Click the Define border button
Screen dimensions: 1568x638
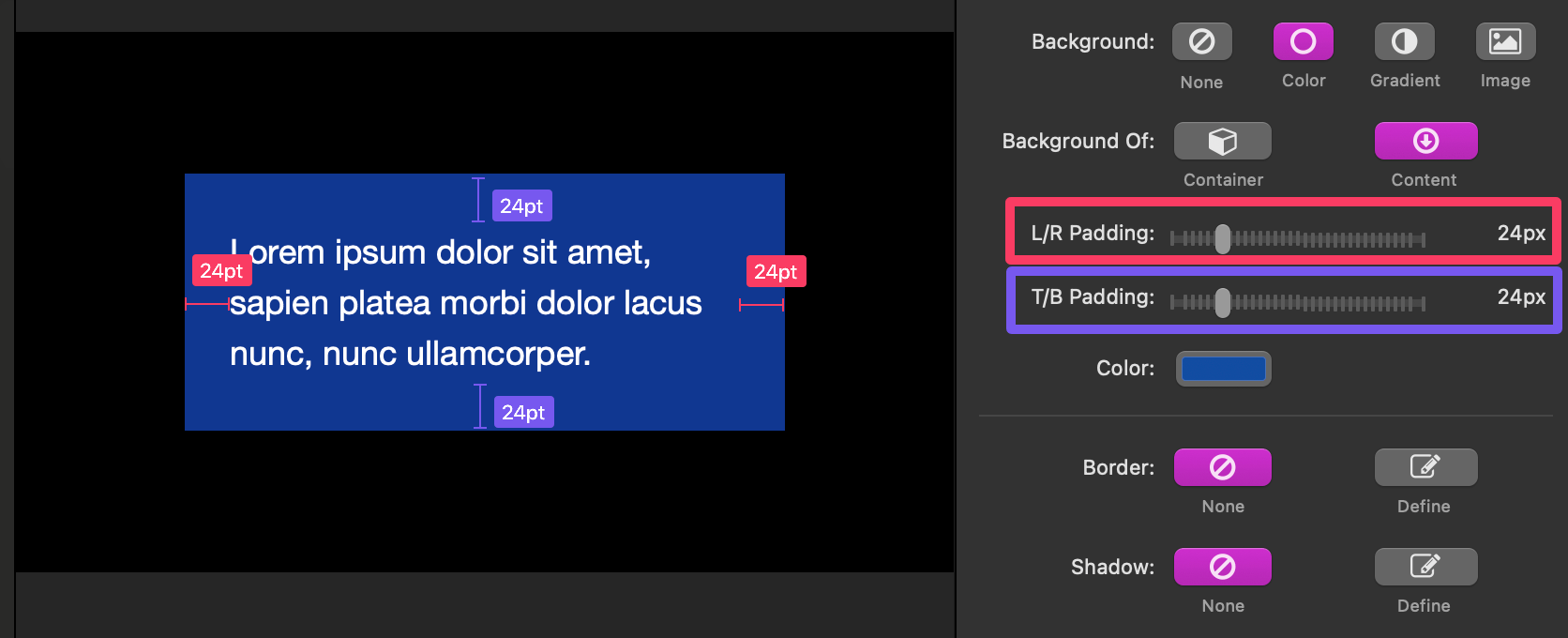coord(1425,467)
